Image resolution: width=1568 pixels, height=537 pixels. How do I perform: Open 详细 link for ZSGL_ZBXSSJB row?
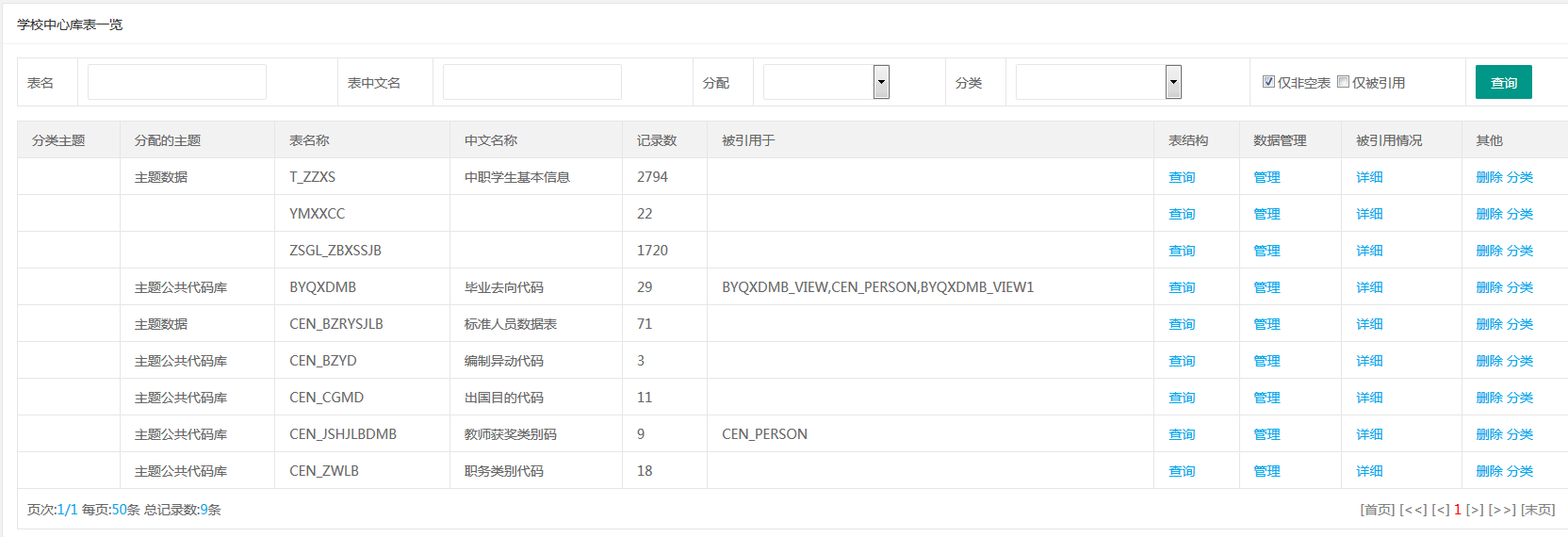[1369, 251]
